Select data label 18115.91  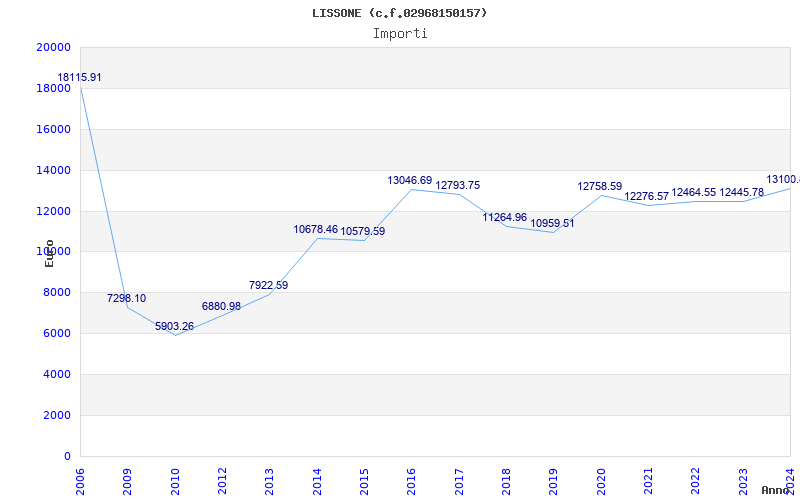(x=79, y=78)
